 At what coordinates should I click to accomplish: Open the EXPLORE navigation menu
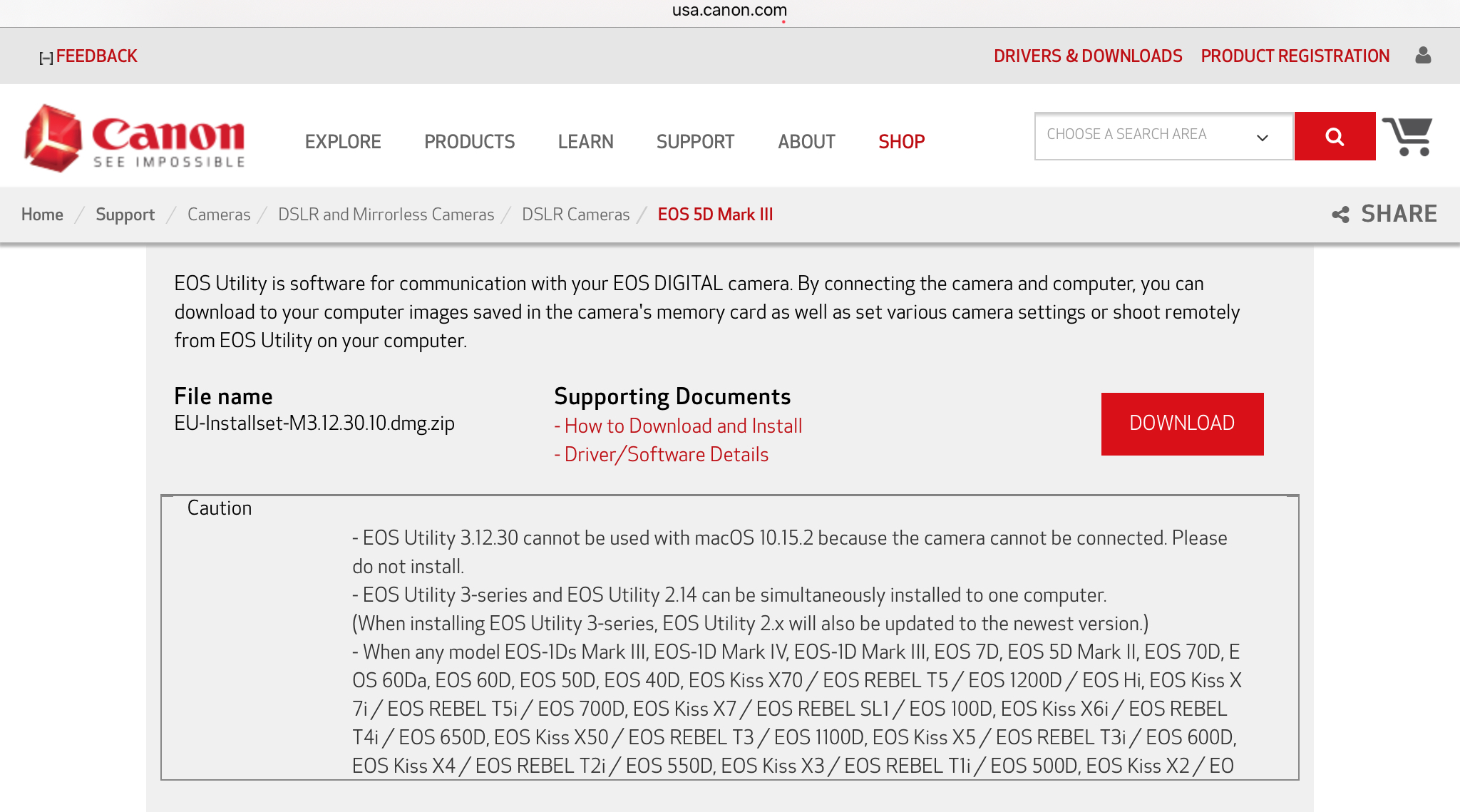343,142
